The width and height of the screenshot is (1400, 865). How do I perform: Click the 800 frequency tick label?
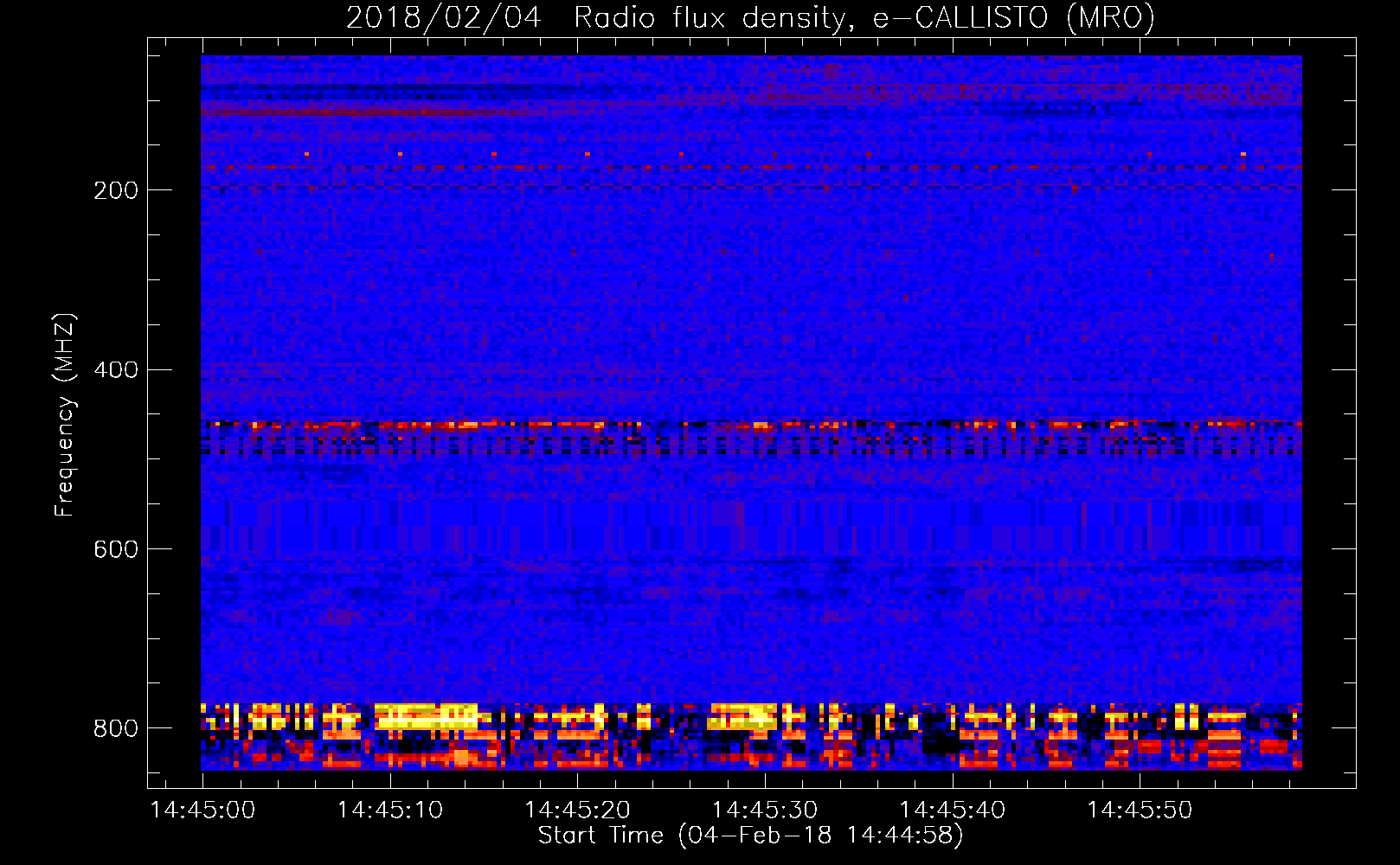coord(116,729)
